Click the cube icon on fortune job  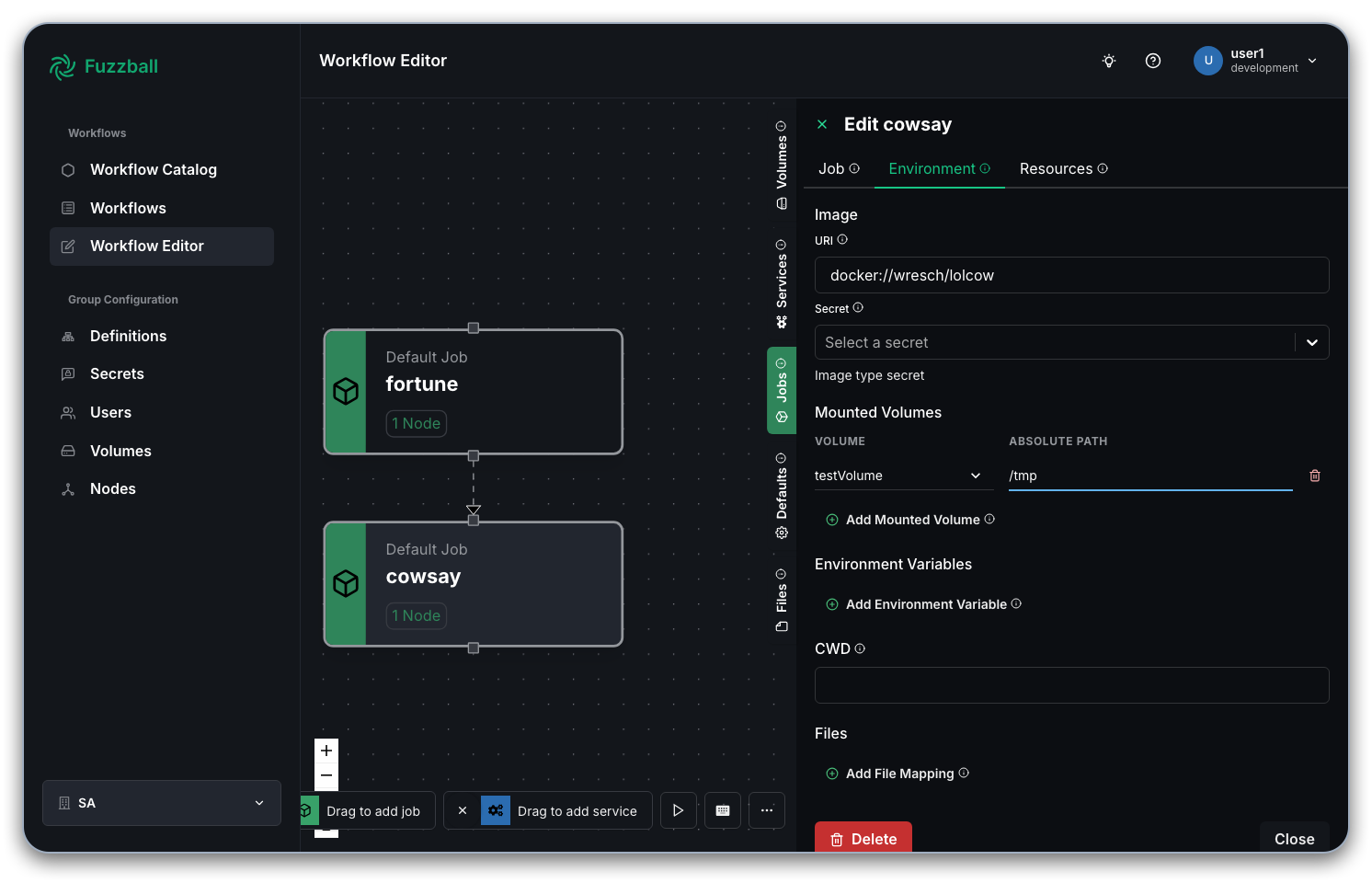tap(346, 392)
